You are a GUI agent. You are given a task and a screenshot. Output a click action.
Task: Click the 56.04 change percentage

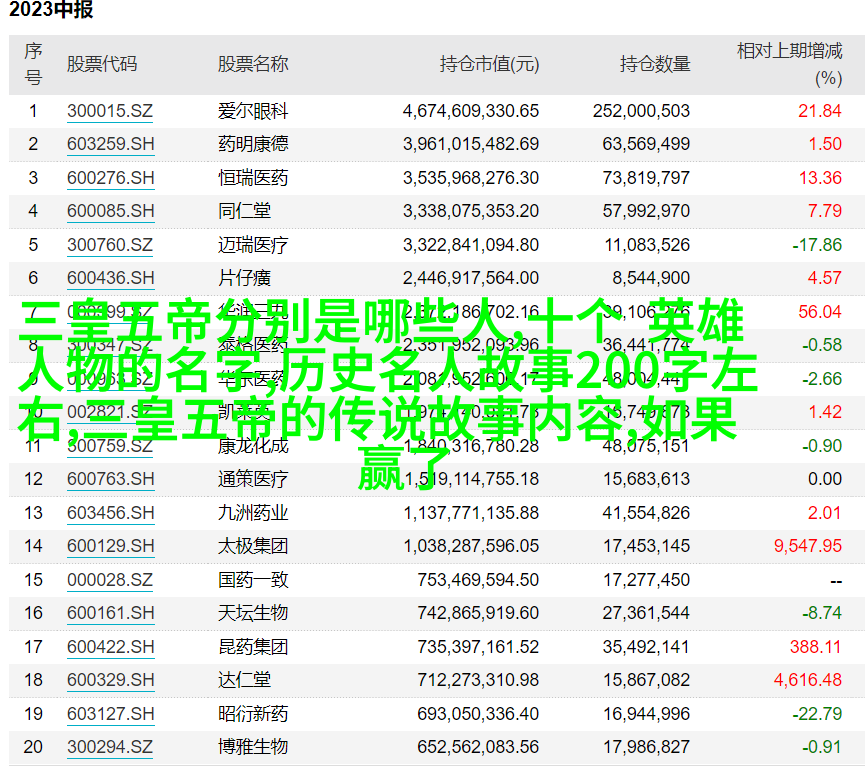pyautogui.click(x=820, y=312)
